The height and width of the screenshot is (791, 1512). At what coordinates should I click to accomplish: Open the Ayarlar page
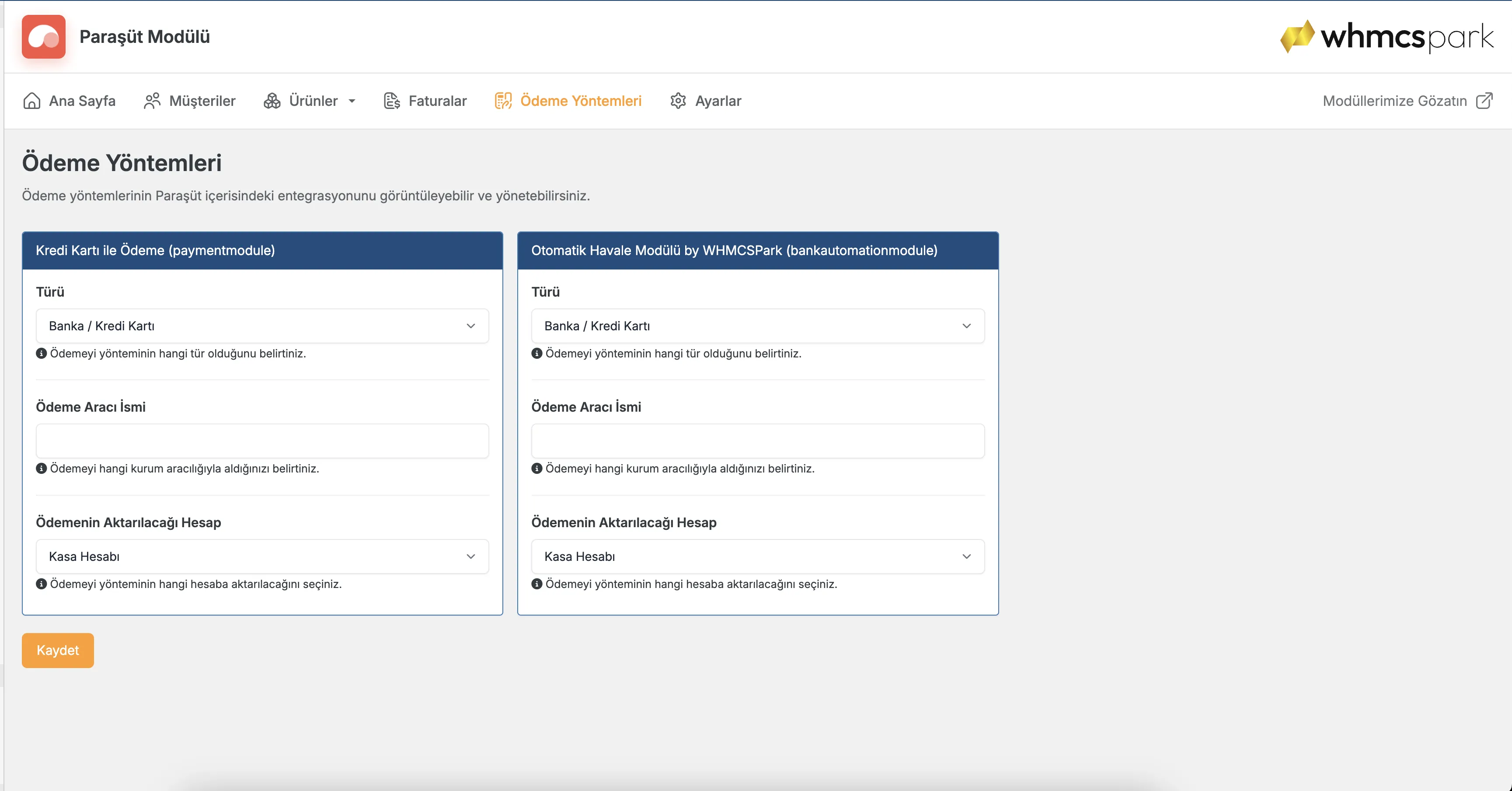pyautogui.click(x=706, y=101)
